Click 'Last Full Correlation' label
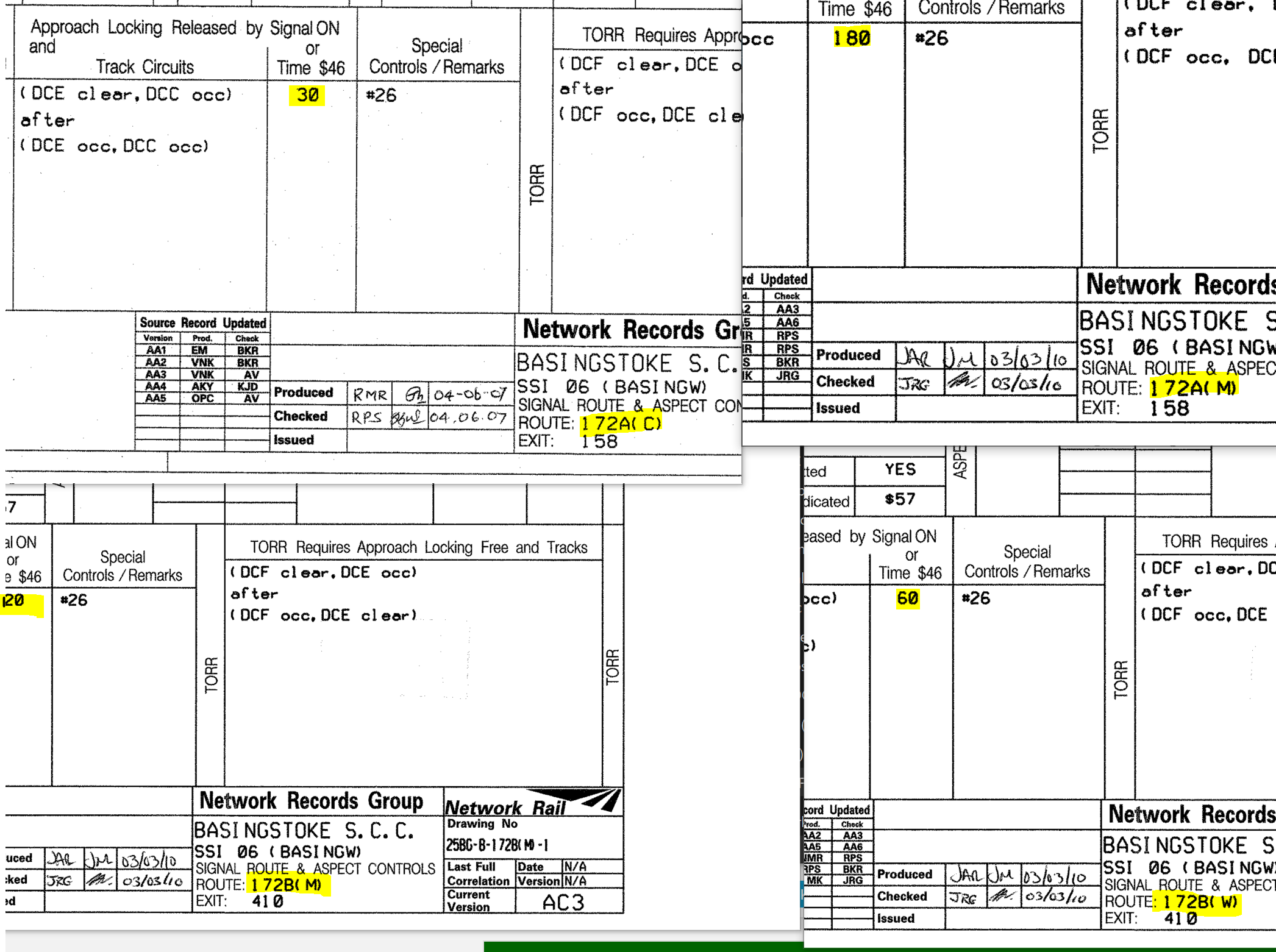Image resolution: width=1276 pixels, height=952 pixels. point(479,873)
